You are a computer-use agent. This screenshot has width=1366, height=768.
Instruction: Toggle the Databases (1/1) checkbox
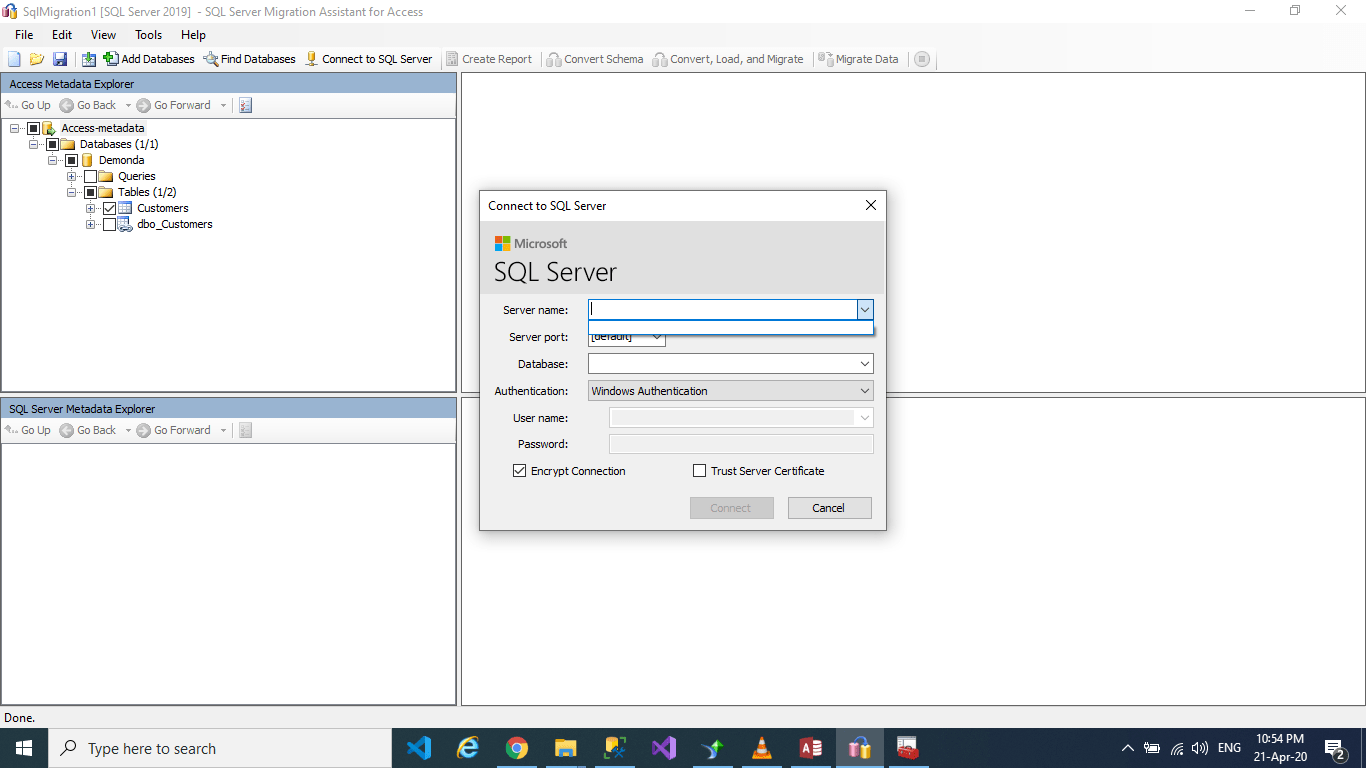pos(52,144)
